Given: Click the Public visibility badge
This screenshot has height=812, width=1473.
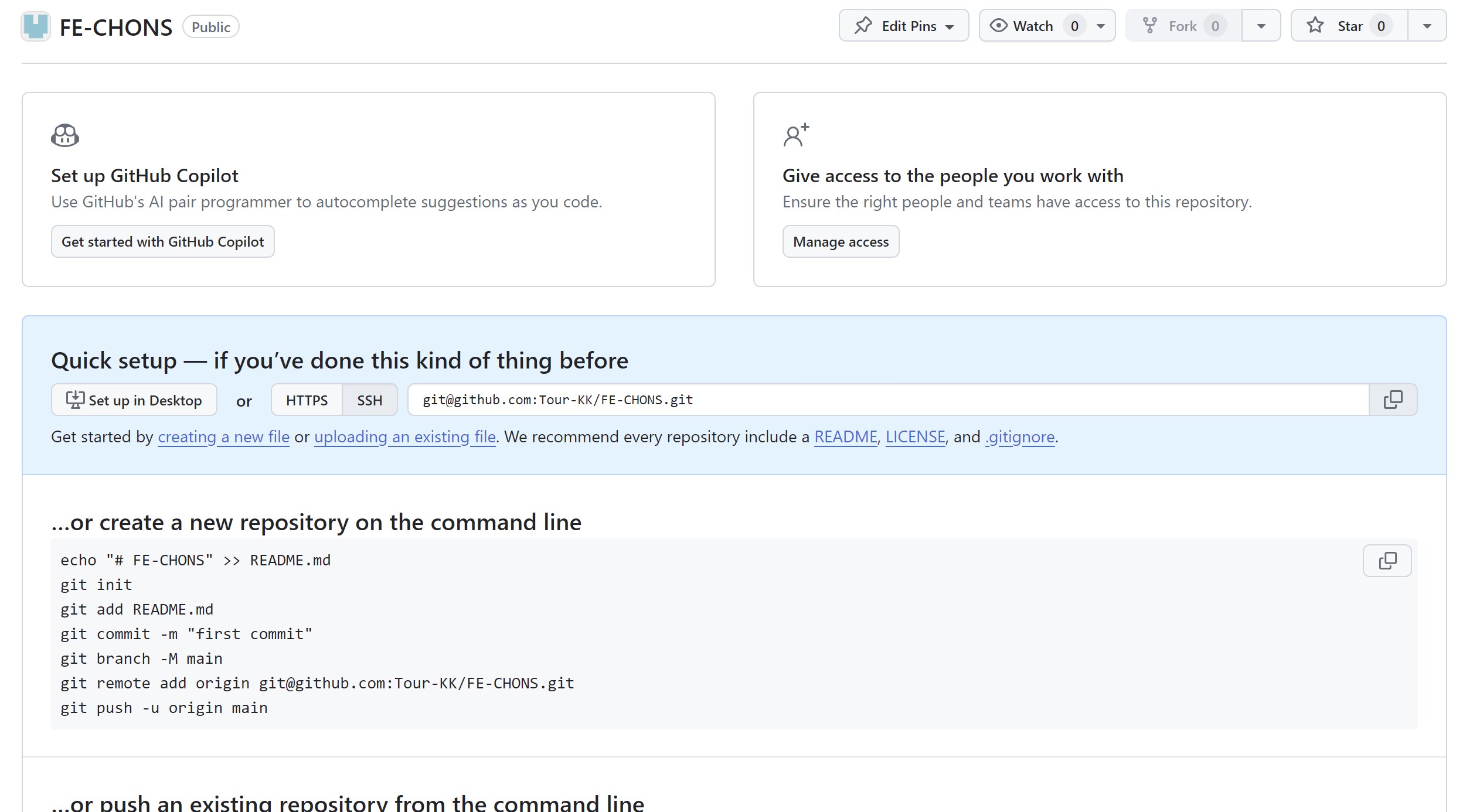Looking at the screenshot, I should tap(211, 27).
